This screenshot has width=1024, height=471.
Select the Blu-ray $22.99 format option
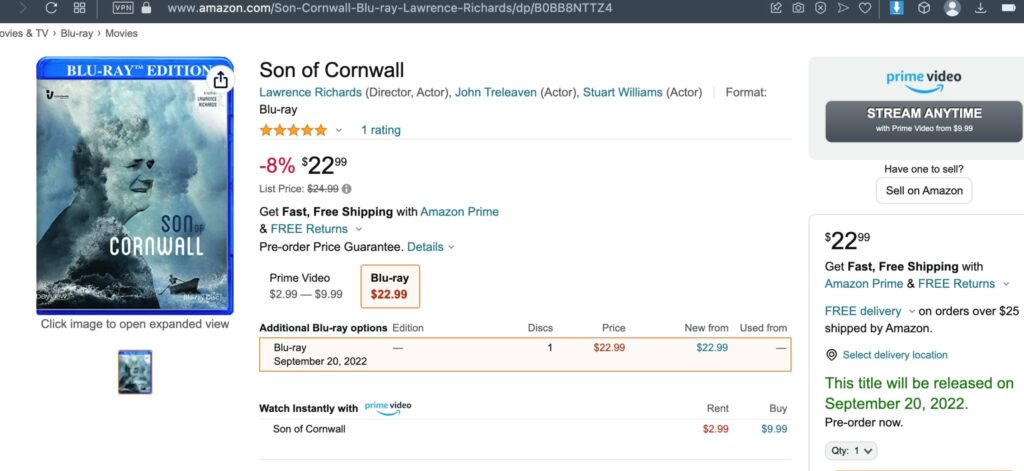point(390,286)
